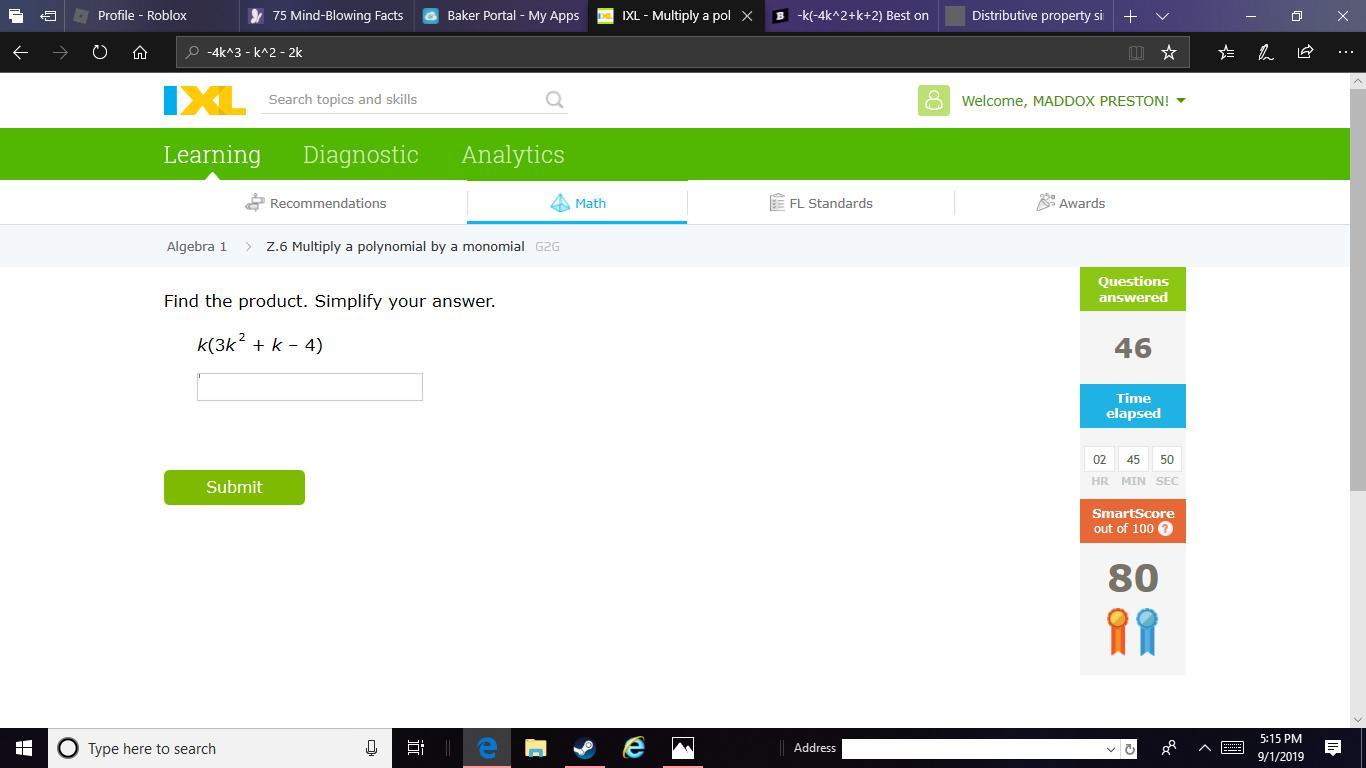Image resolution: width=1366 pixels, height=768 pixels.
Task: Select the Math subject tab
Action: [577, 203]
